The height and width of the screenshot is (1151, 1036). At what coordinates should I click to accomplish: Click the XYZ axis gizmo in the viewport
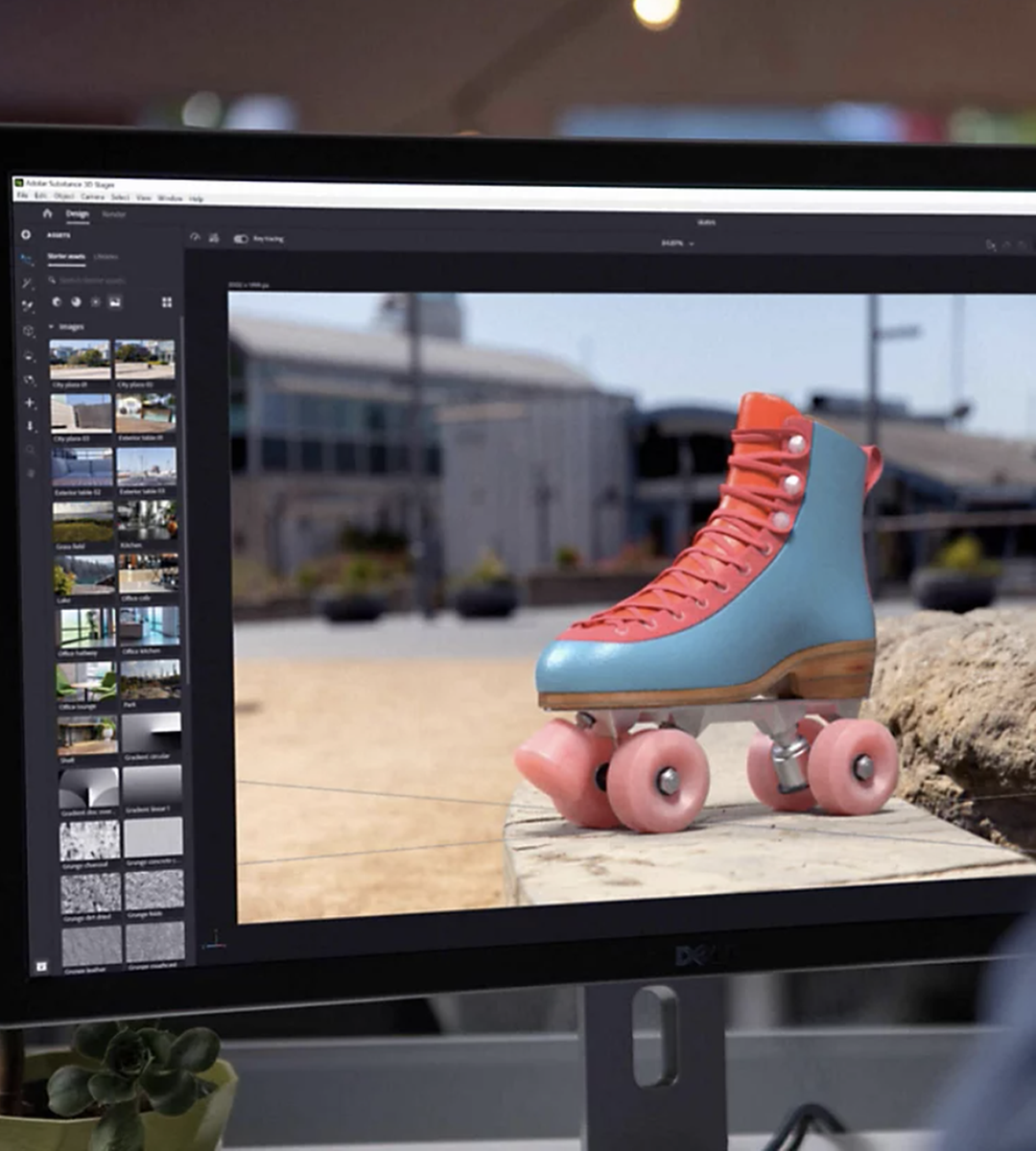coord(215,941)
